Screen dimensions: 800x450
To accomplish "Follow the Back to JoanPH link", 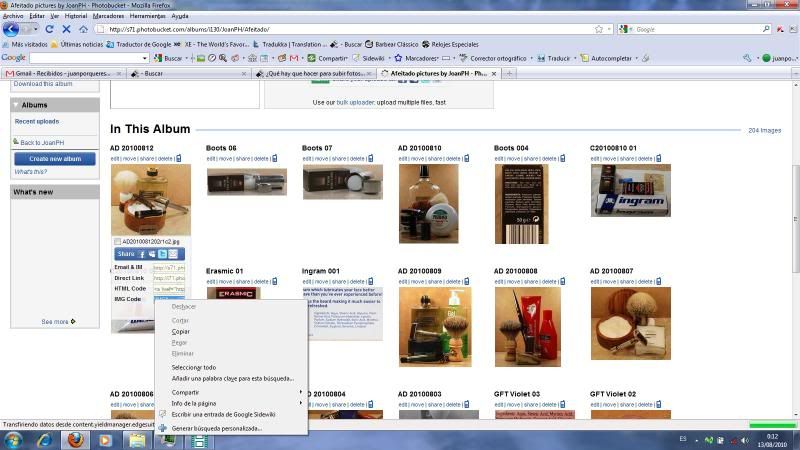I will coord(42,143).
